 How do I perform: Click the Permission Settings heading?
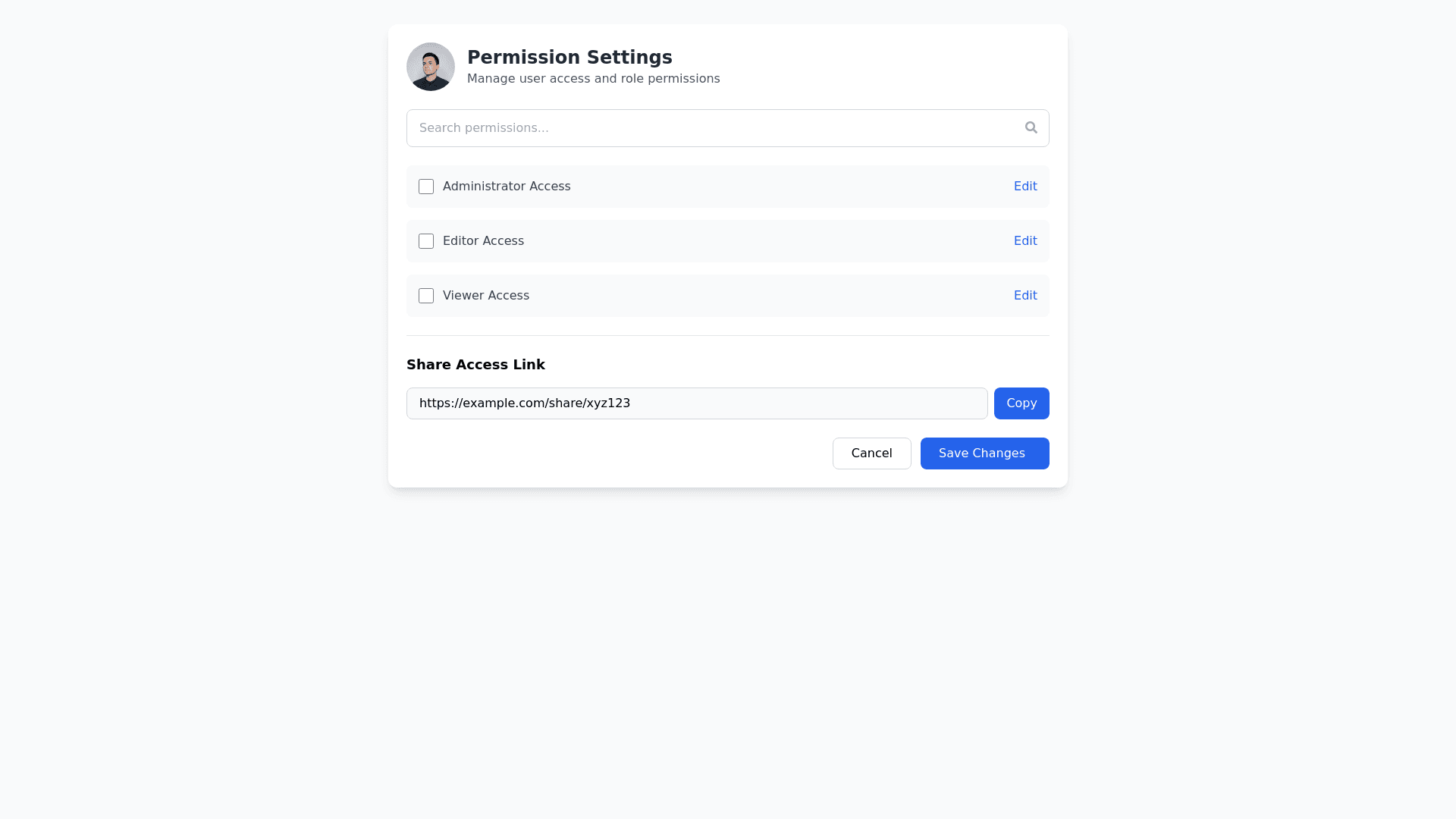(570, 58)
